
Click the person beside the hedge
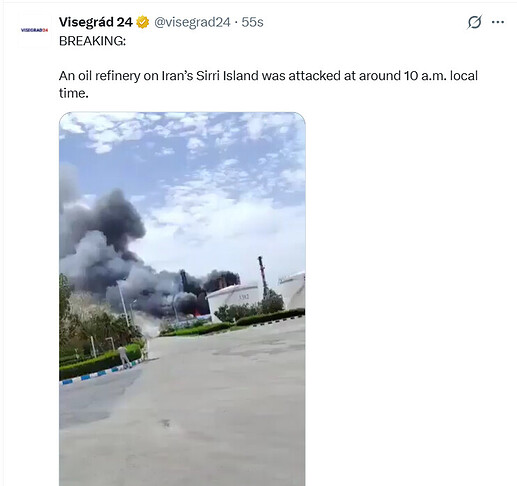click(122, 357)
